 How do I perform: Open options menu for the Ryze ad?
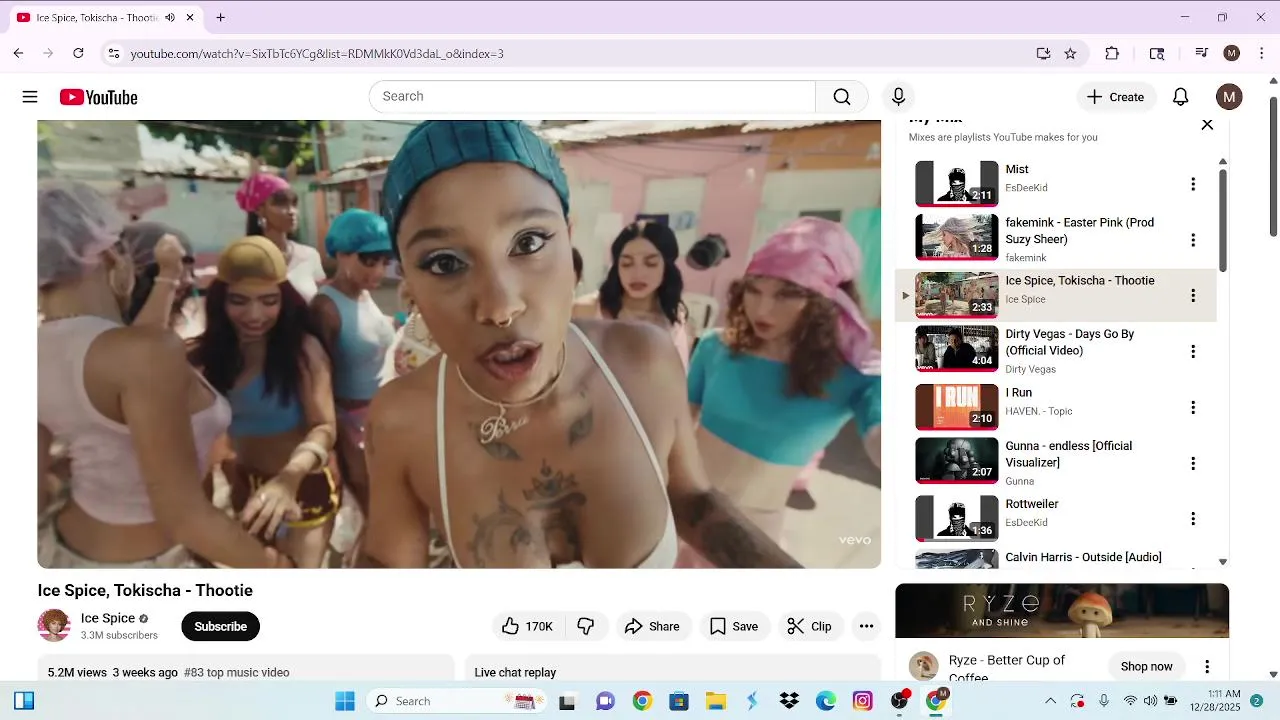tap(1207, 667)
